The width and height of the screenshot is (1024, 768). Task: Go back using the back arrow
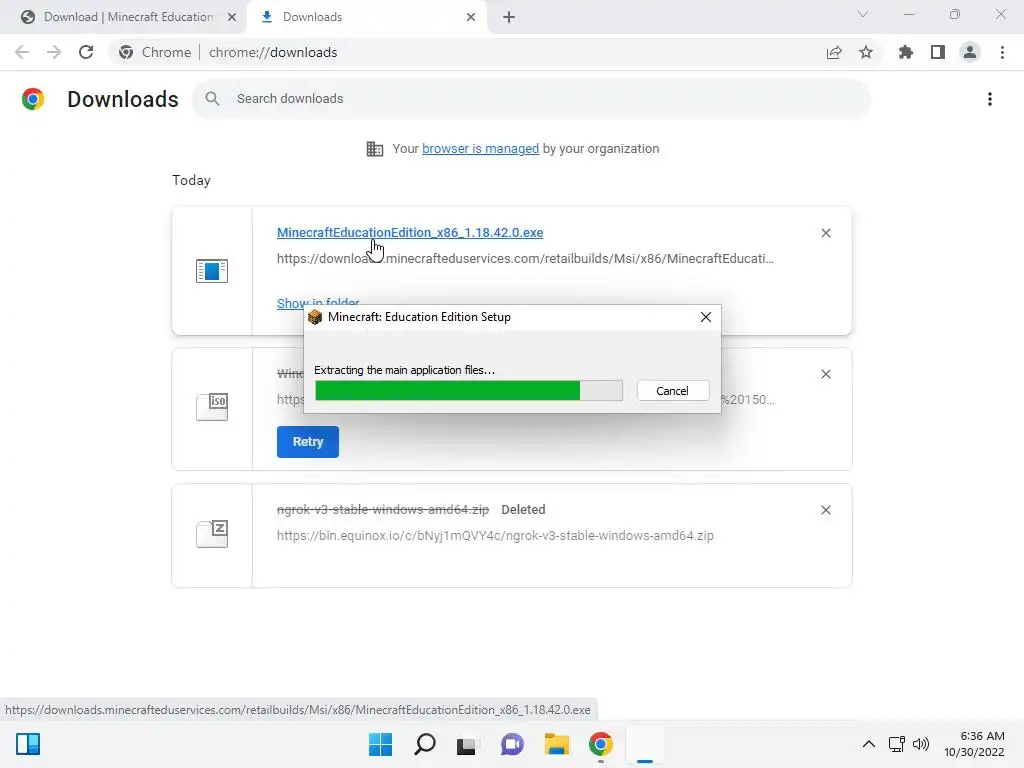point(22,52)
